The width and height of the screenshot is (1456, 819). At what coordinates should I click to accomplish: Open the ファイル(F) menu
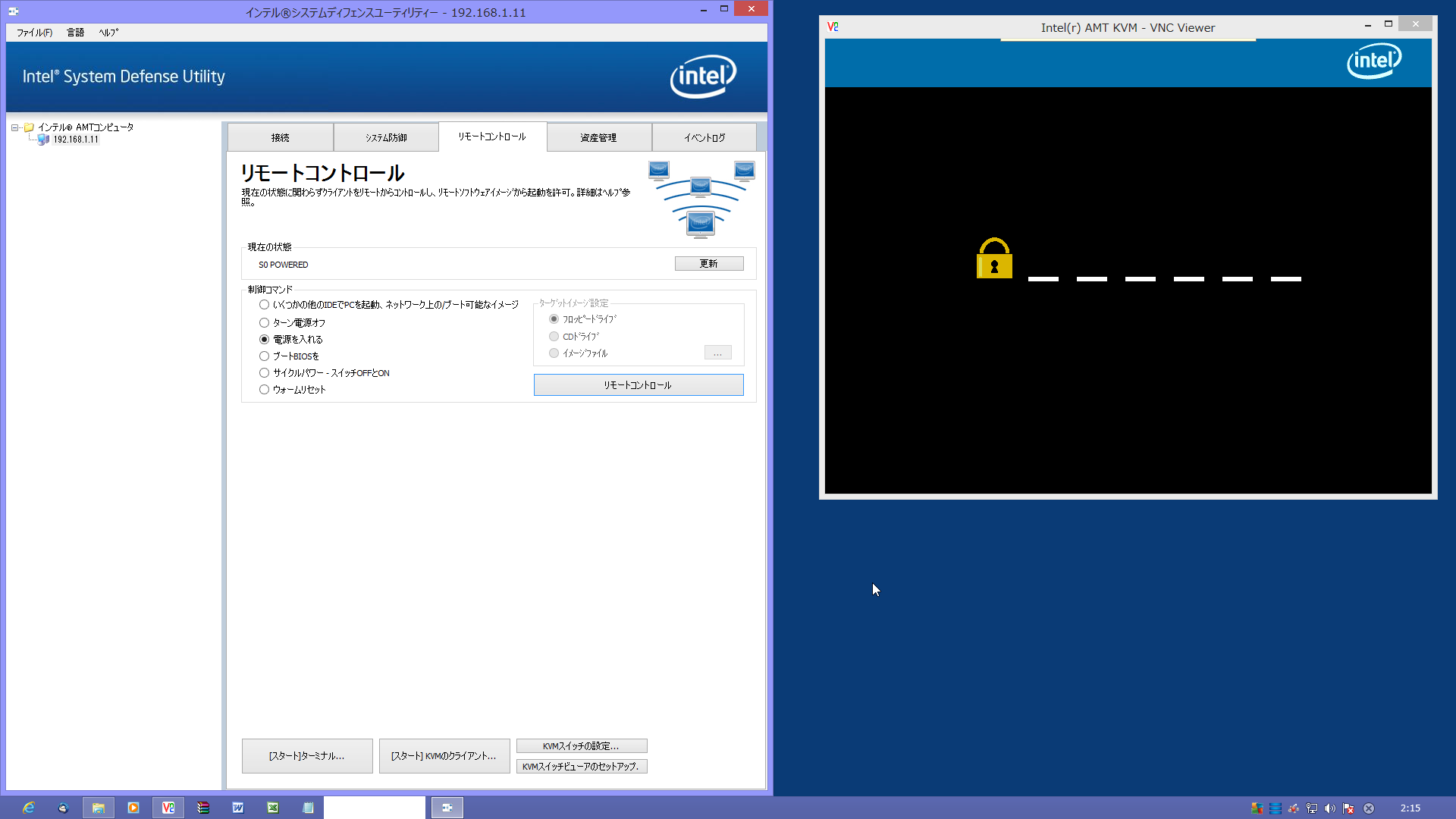coord(34,33)
